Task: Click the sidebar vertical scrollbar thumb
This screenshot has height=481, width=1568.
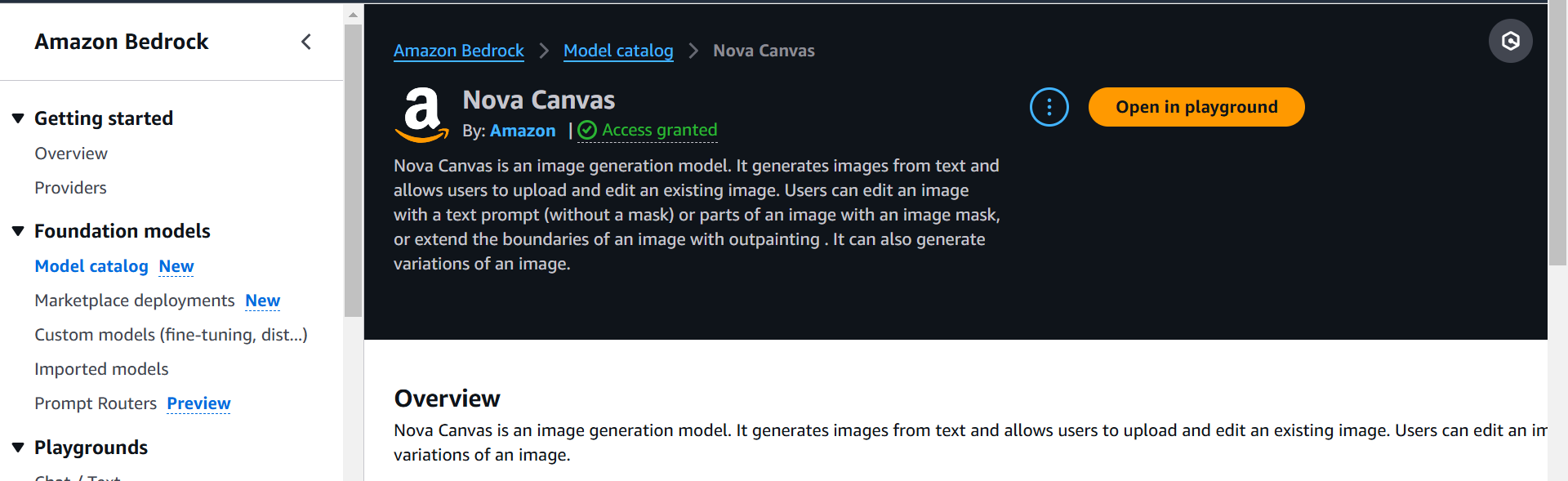Action: pyautogui.click(x=353, y=170)
